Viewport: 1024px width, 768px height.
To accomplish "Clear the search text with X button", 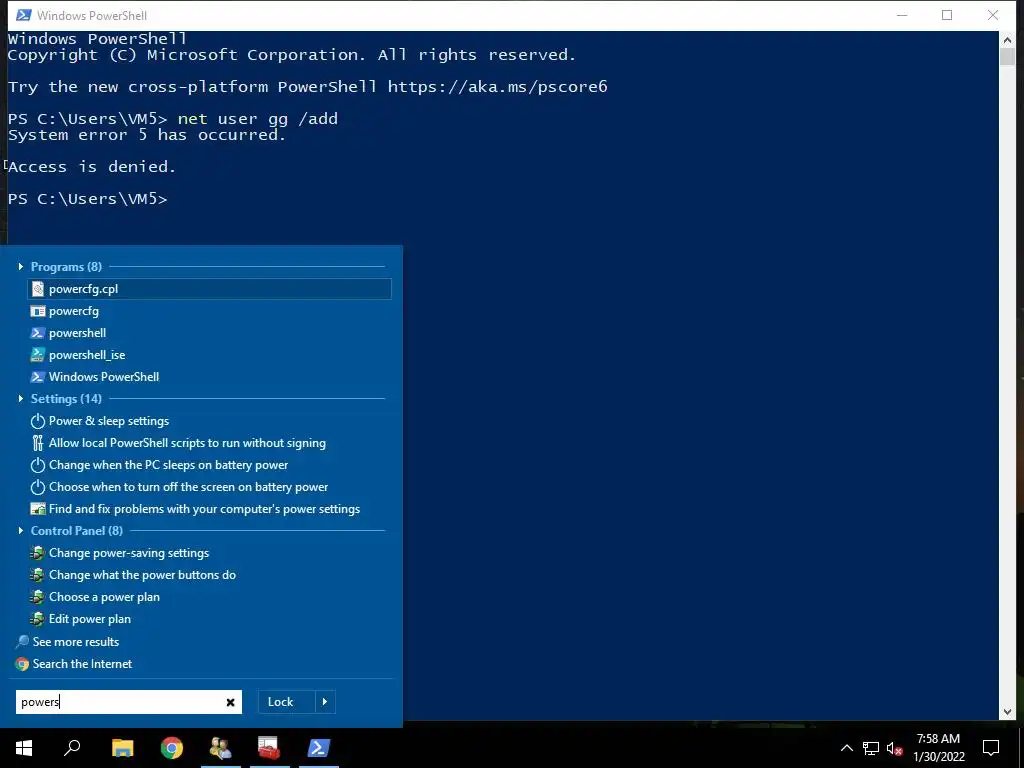I will (231, 702).
